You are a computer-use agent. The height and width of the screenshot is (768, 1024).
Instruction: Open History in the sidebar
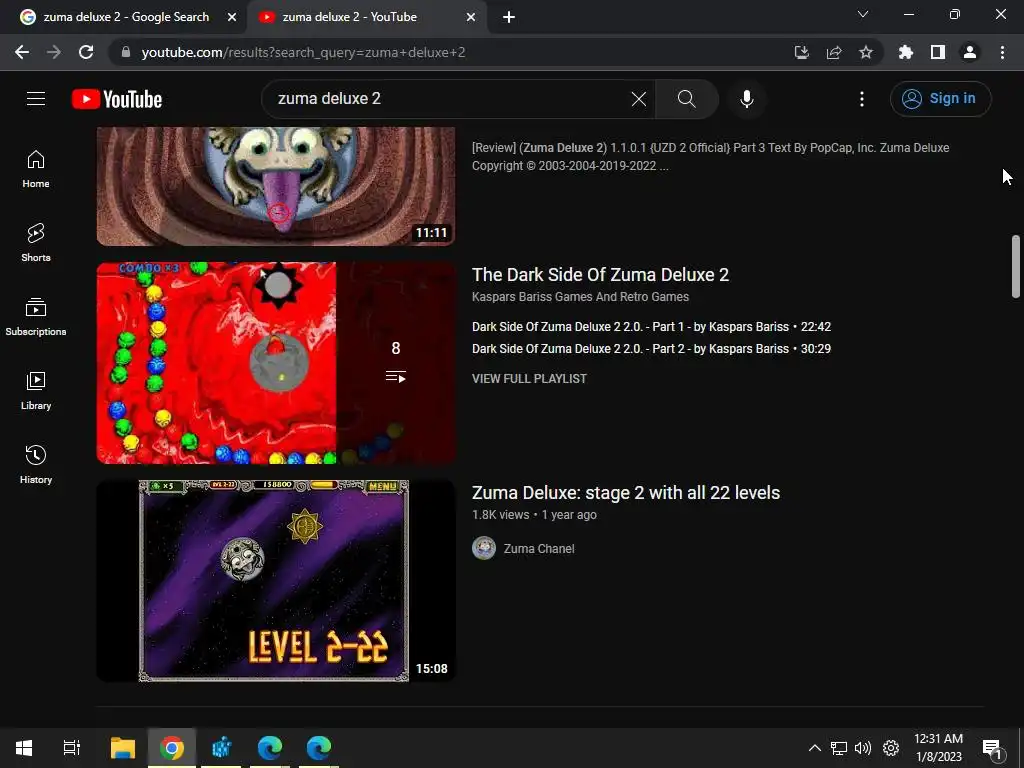(36, 465)
